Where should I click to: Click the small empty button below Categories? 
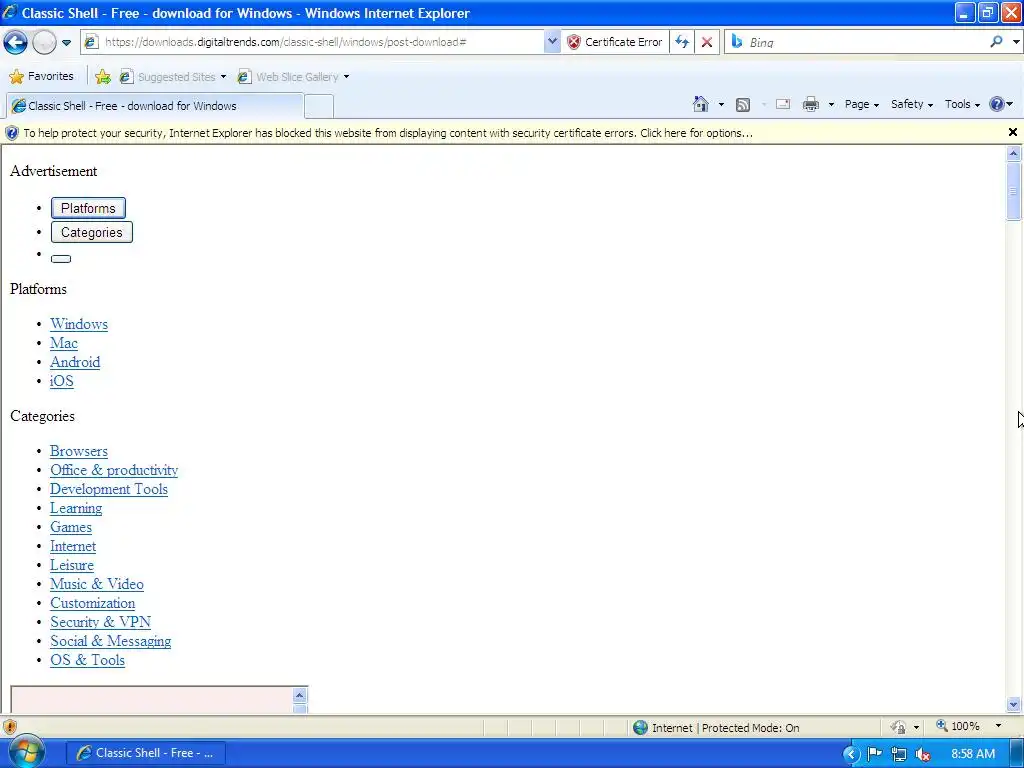tap(61, 259)
